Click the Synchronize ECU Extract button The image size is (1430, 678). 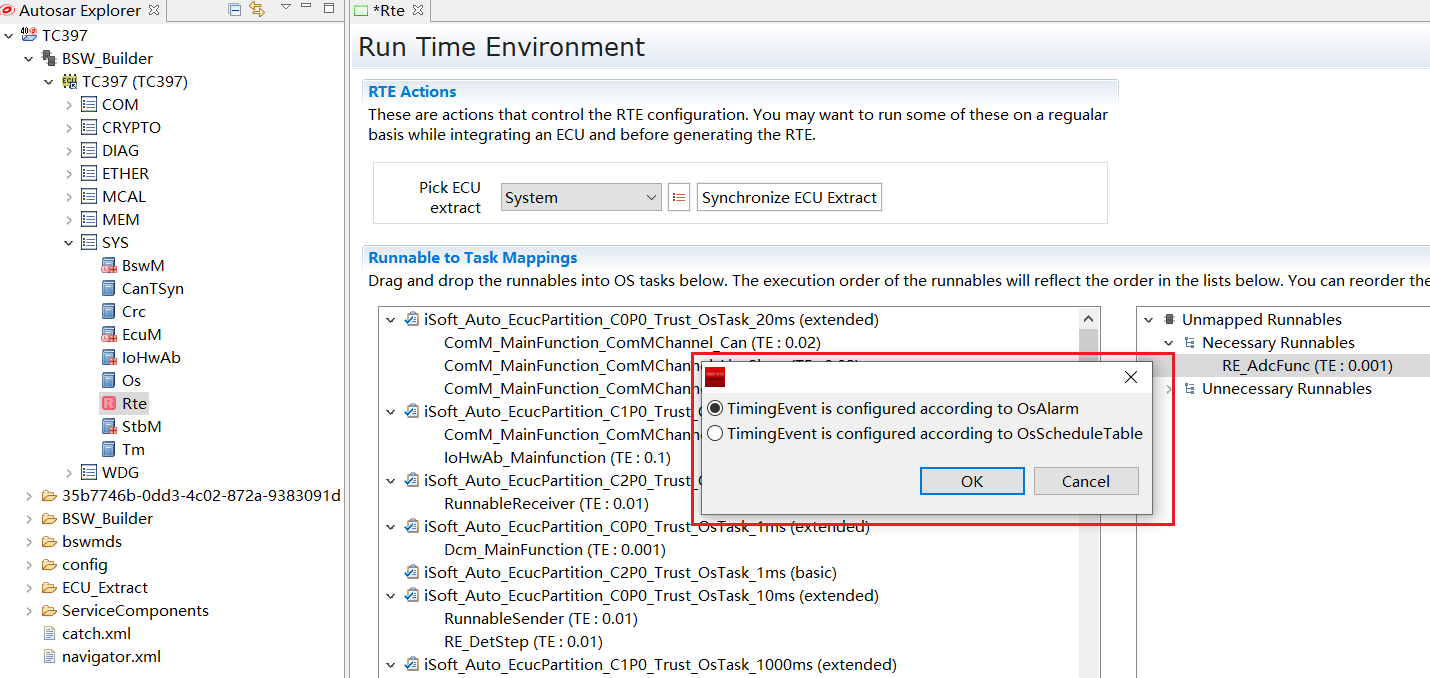tap(789, 198)
